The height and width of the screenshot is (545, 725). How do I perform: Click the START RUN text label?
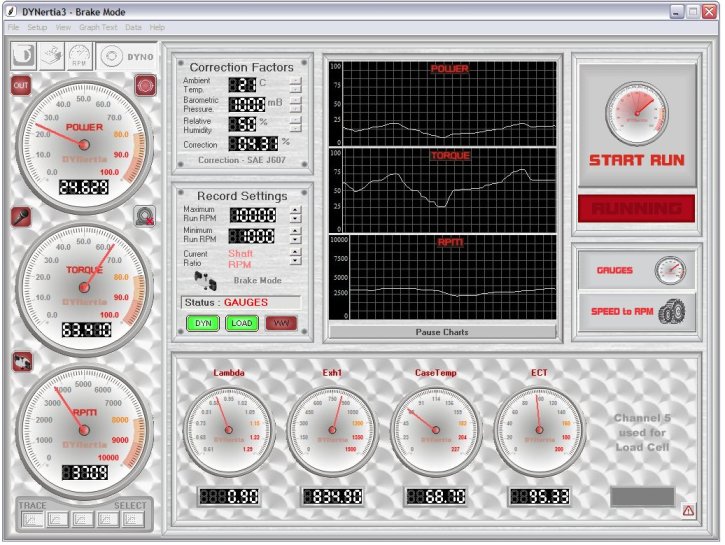637,160
